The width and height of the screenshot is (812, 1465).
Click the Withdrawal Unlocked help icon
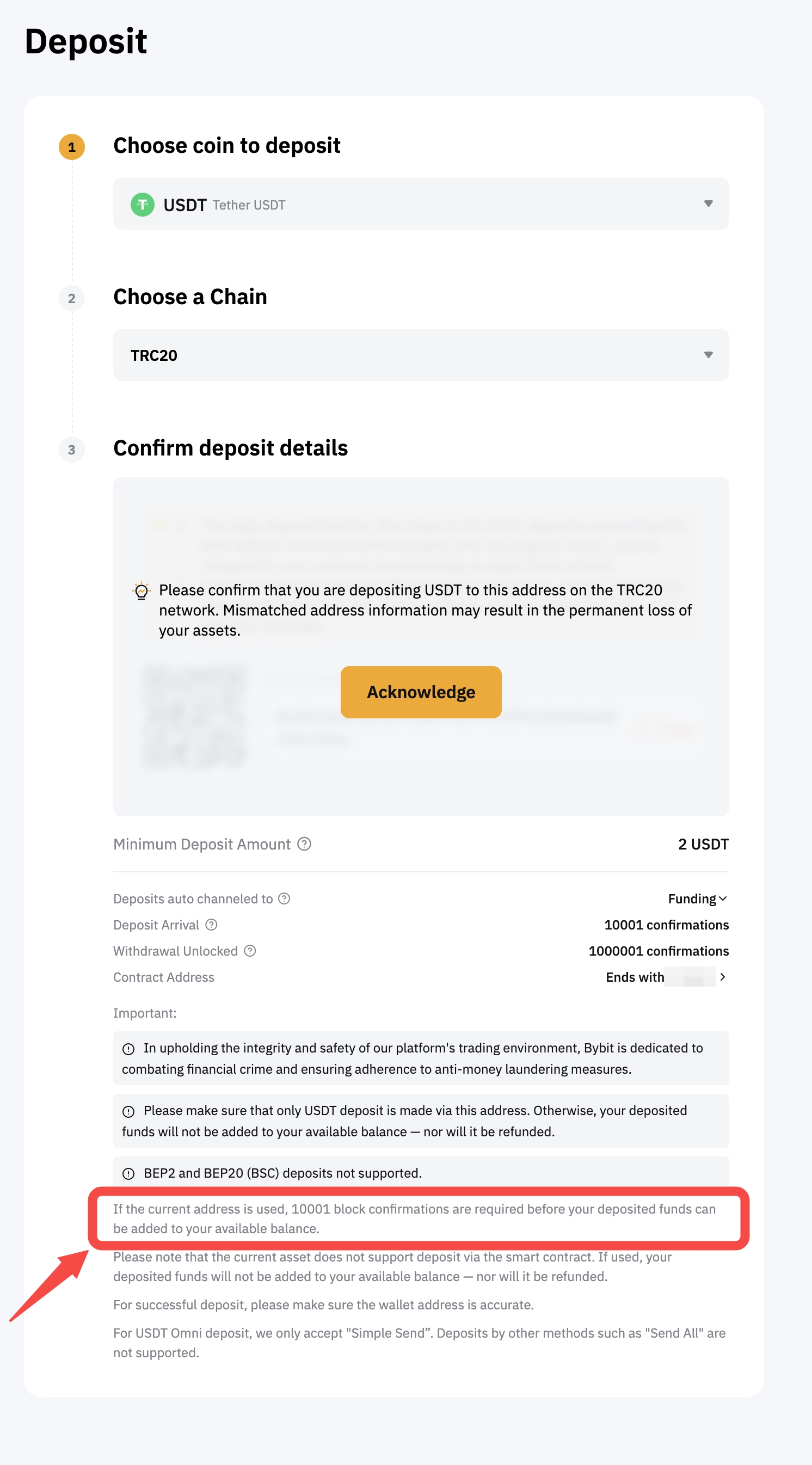[x=250, y=951]
